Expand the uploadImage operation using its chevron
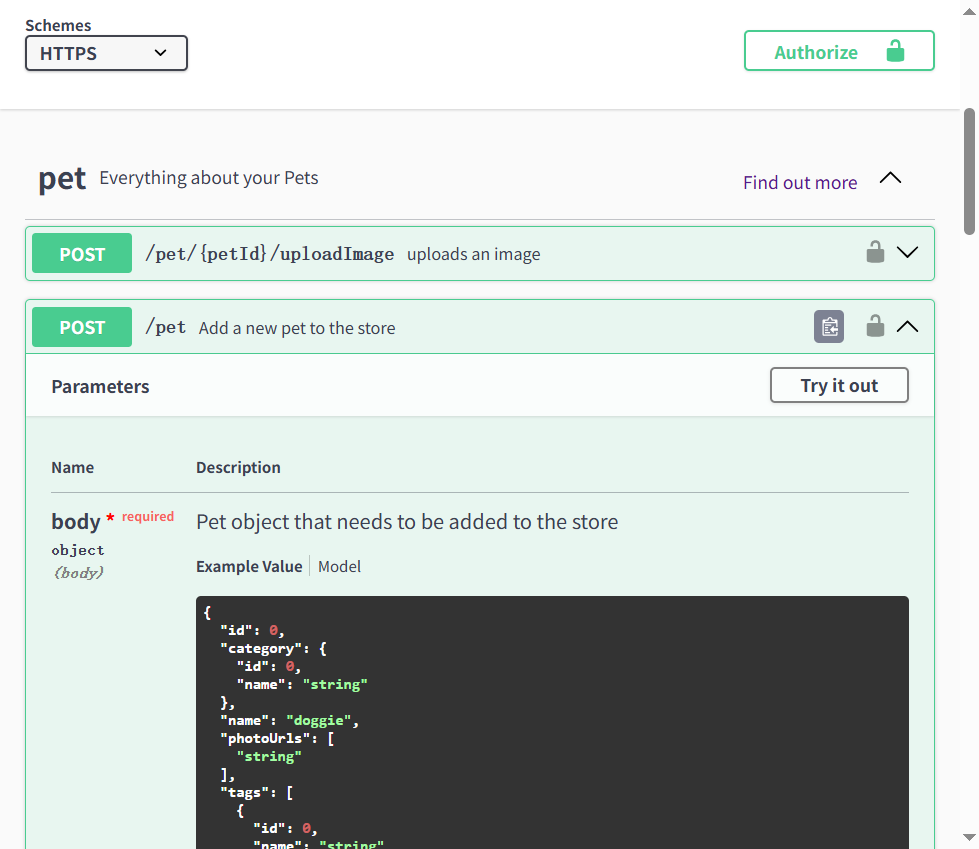 907,253
